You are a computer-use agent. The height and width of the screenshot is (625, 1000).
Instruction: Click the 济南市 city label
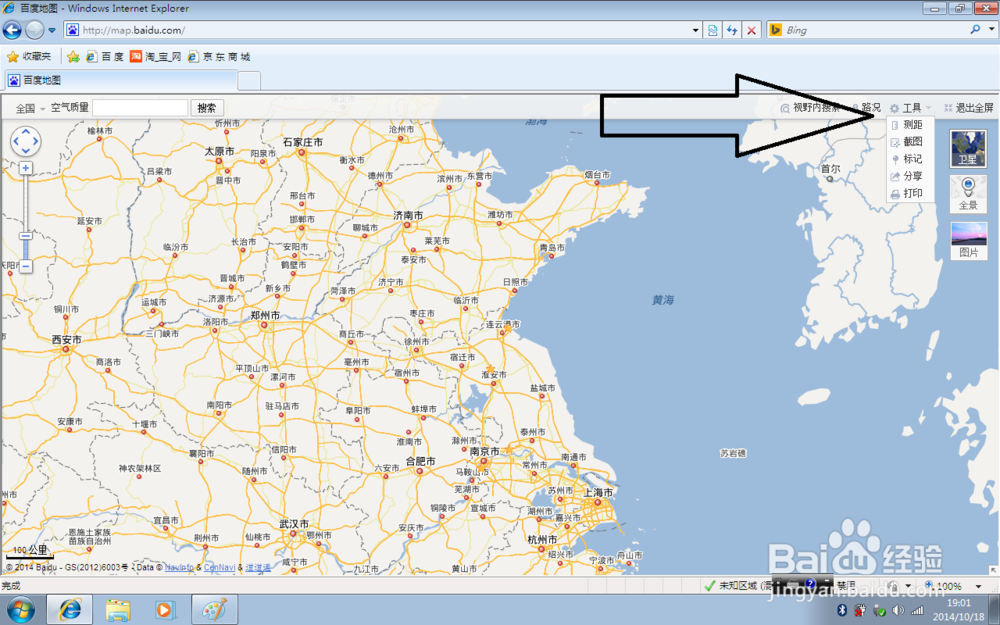coord(408,216)
